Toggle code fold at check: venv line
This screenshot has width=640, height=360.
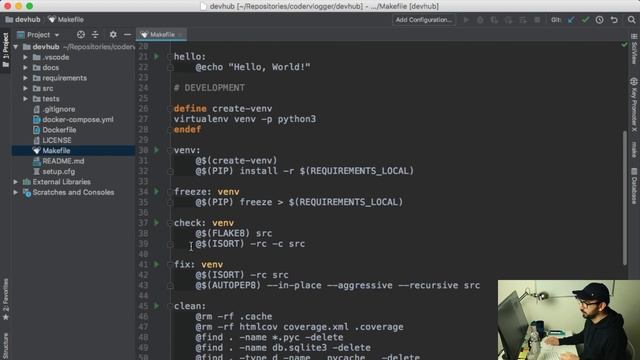click(170, 223)
